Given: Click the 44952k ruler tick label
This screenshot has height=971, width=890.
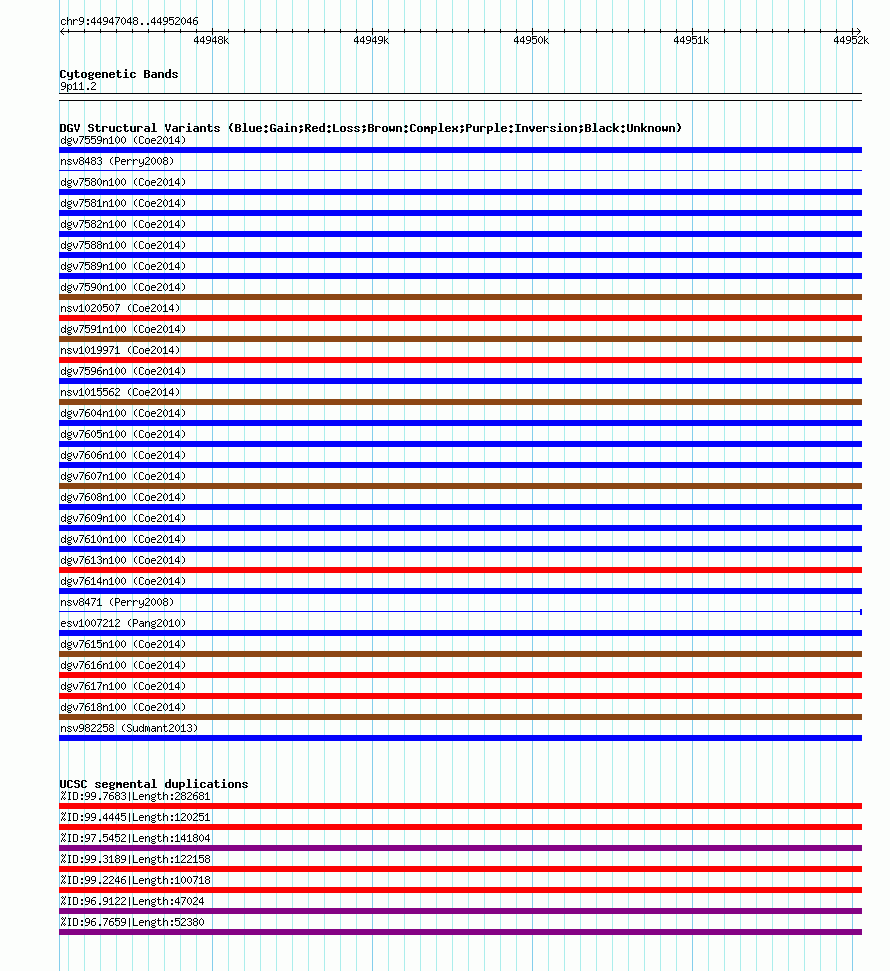Looking at the screenshot, I should 851,41.
